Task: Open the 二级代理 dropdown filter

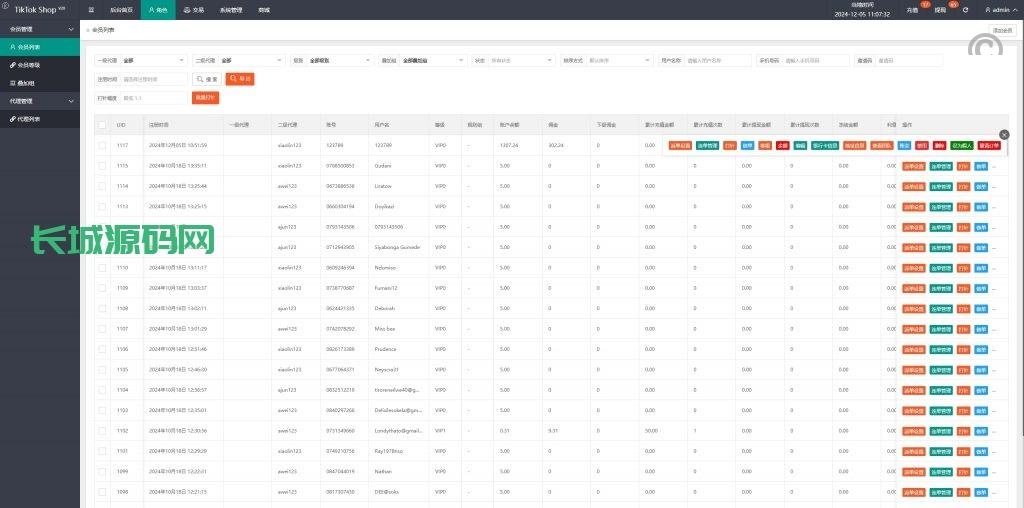Action: [250, 60]
